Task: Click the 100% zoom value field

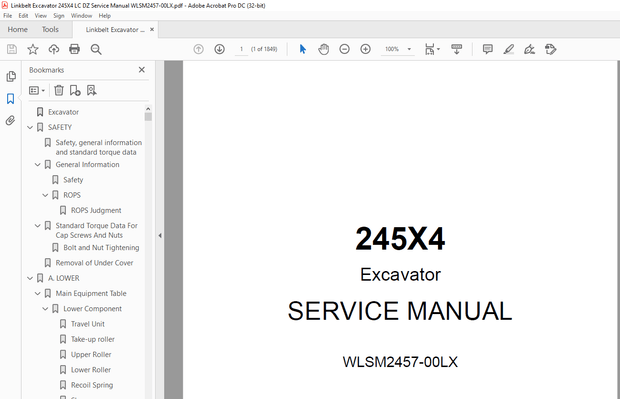Action: 392,49
